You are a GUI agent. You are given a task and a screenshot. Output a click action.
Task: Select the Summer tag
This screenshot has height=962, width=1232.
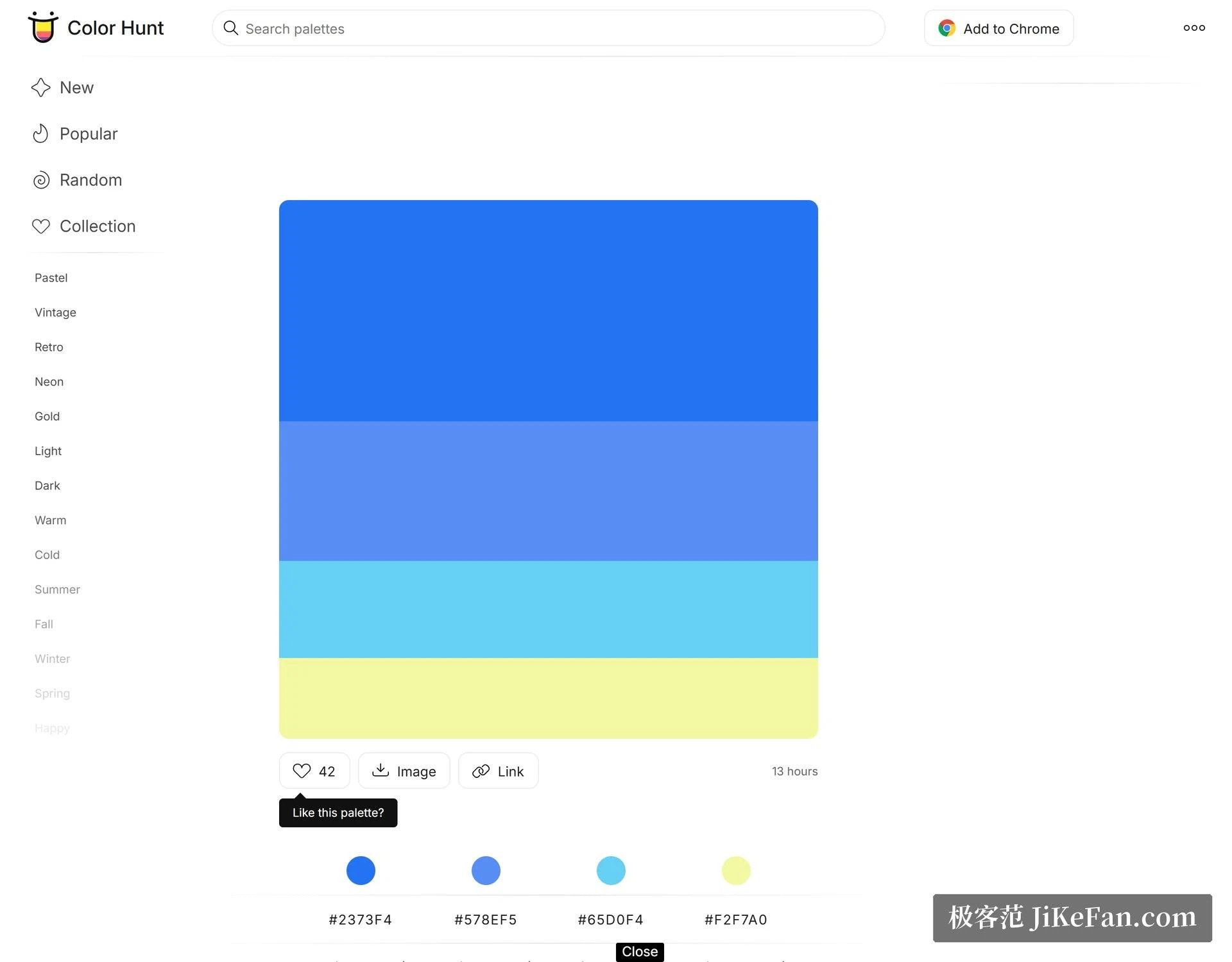click(x=57, y=589)
